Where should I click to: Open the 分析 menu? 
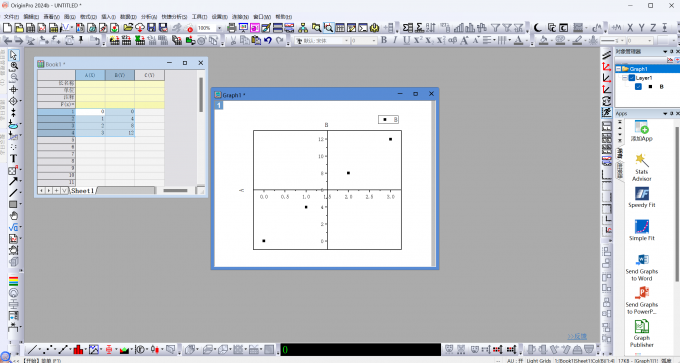pyautogui.click(x=149, y=17)
